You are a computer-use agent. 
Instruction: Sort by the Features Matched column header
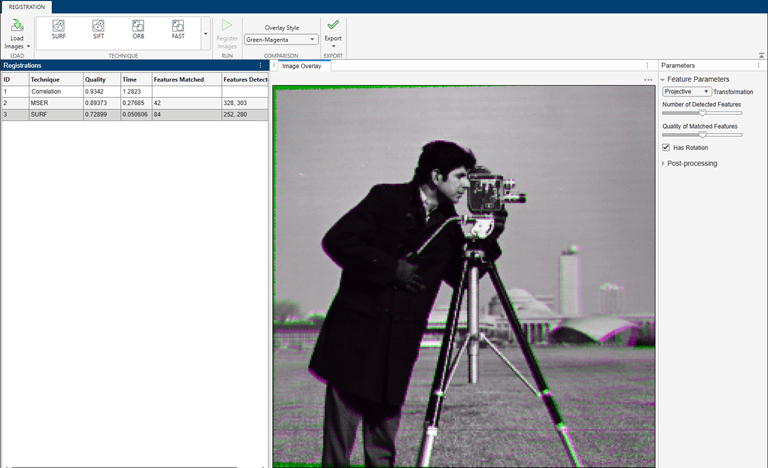coord(187,79)
